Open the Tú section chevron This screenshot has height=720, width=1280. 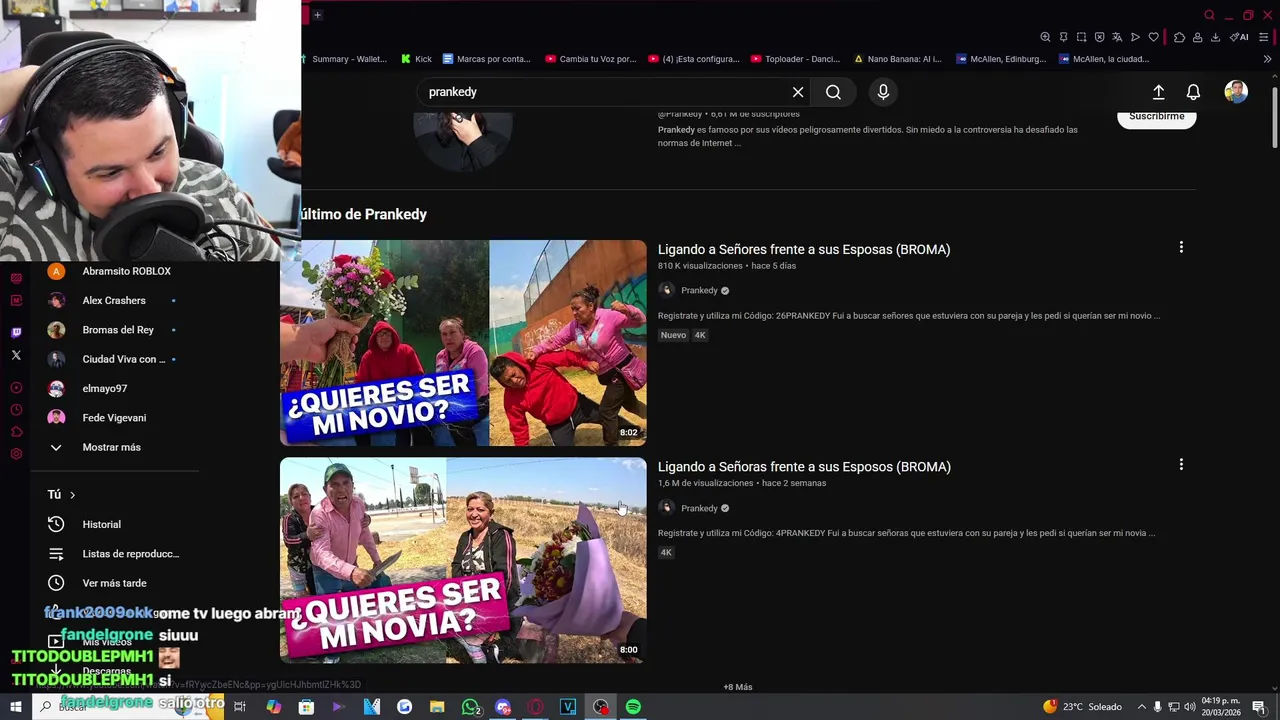[x=72, y=495]
